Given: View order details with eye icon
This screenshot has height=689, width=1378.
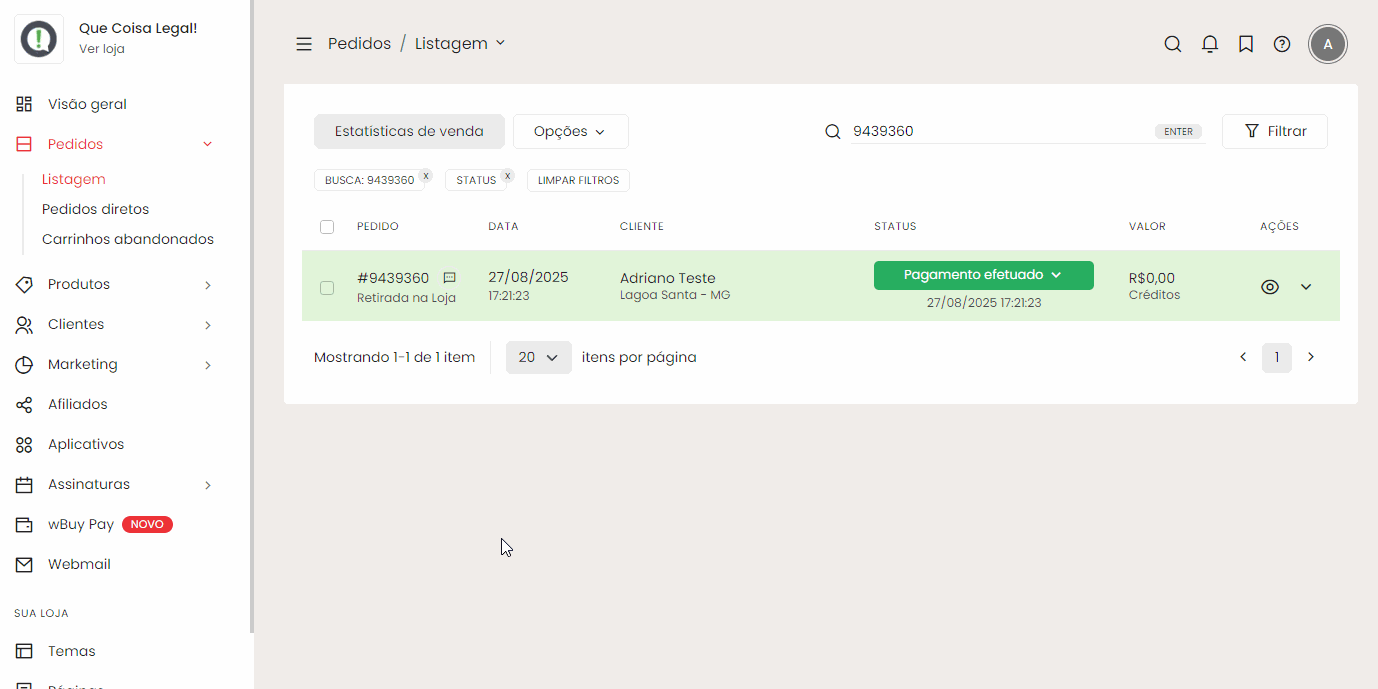Looking at the screenshot, I should pyautogui.click(x=1270, y=287).
